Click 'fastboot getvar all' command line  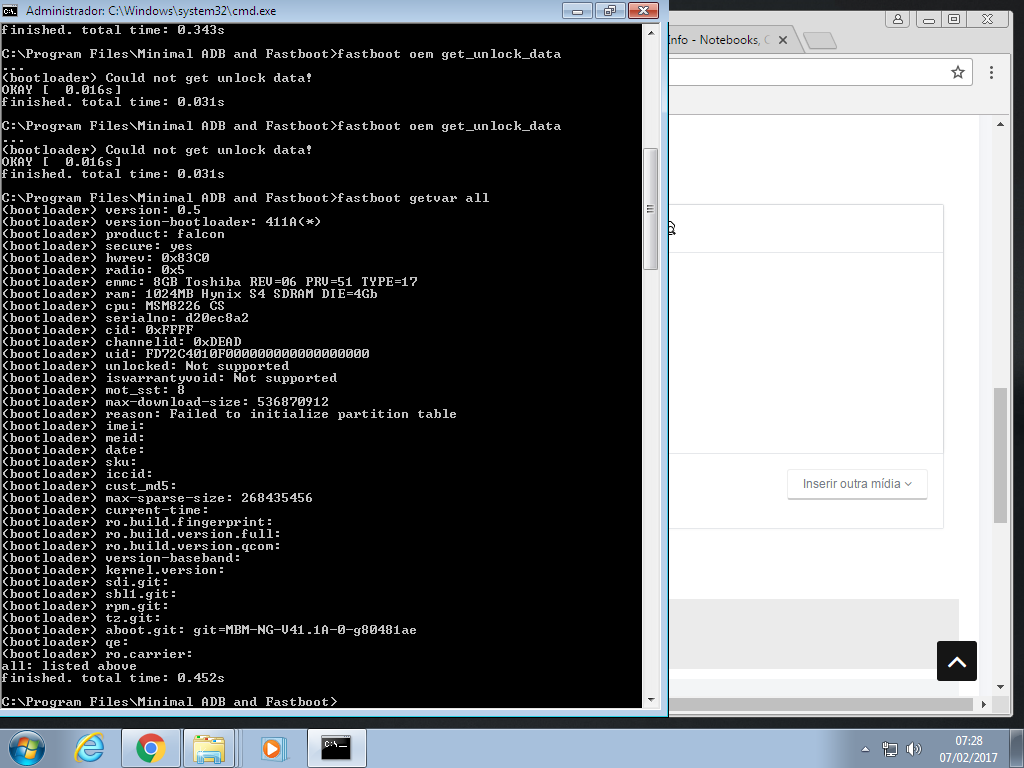click(246, 198)
